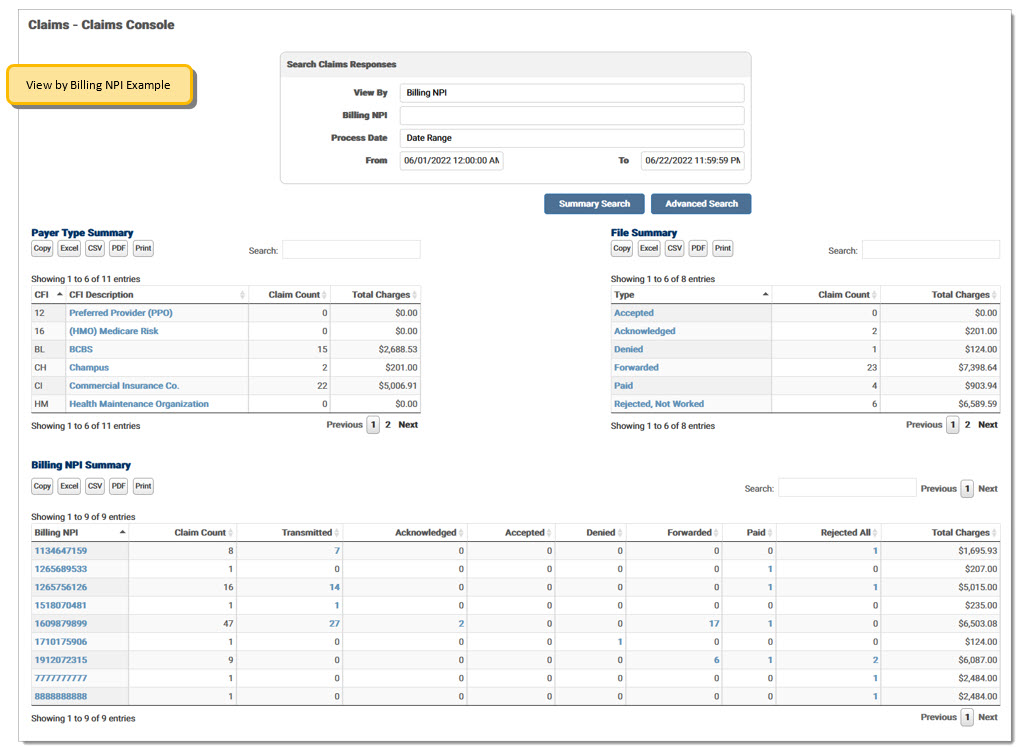Open Billing NPI 1265756126
Viewport: 1019px width, 747px height.
pyautogui.click(x=60, y=587)
